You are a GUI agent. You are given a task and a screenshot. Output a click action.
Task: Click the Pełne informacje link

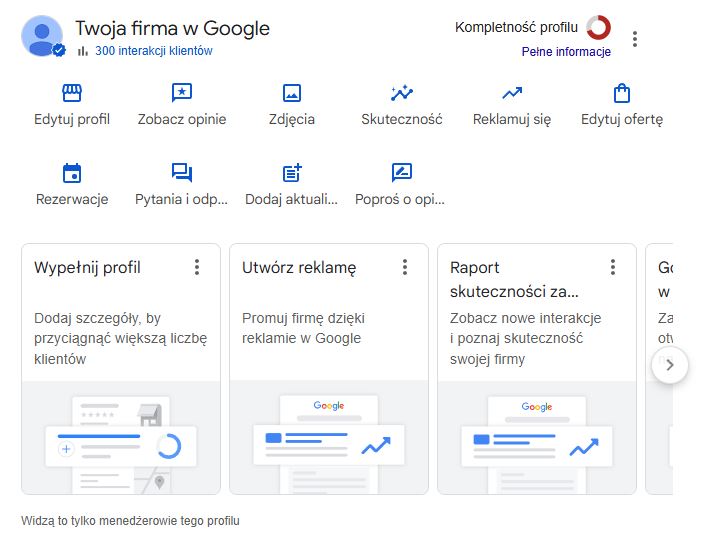coord(566,52)
